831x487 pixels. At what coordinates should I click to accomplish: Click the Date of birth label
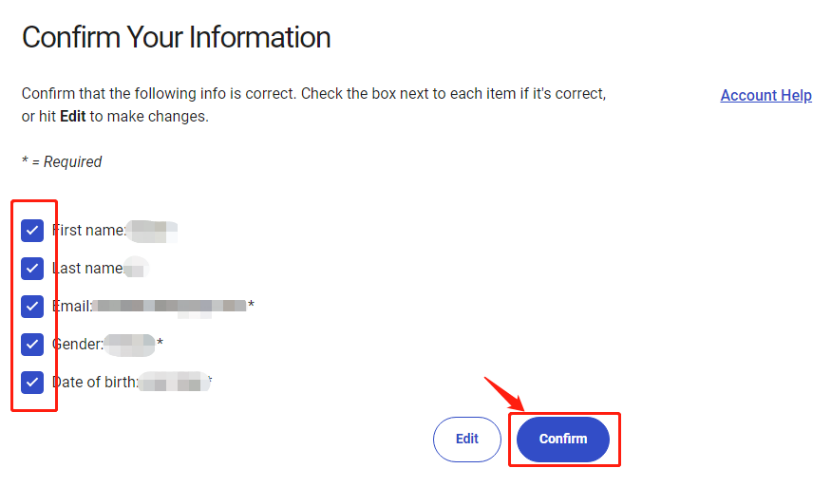tap(95, 381)
